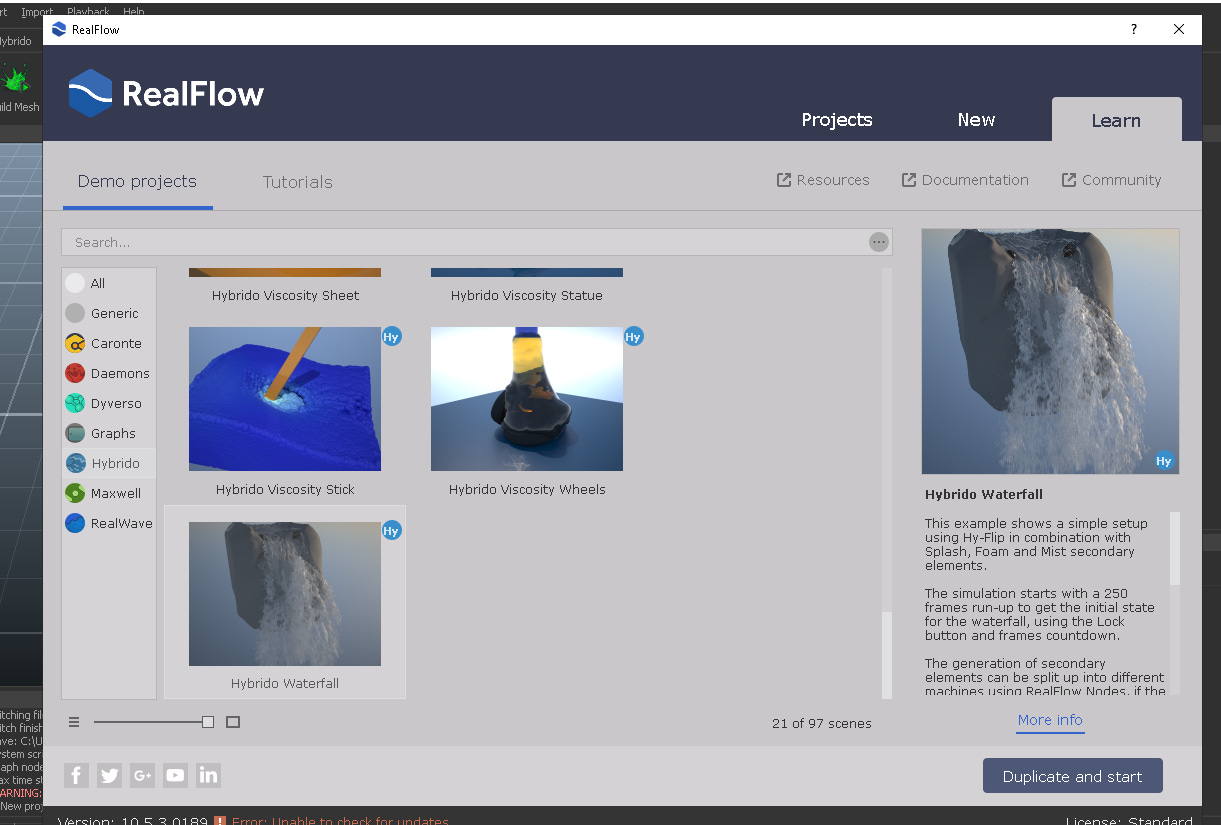The image size is (1221, 825).
Task: Click the search options ellipsis icon
Action: pyautogui.click(x=879, y=242)
